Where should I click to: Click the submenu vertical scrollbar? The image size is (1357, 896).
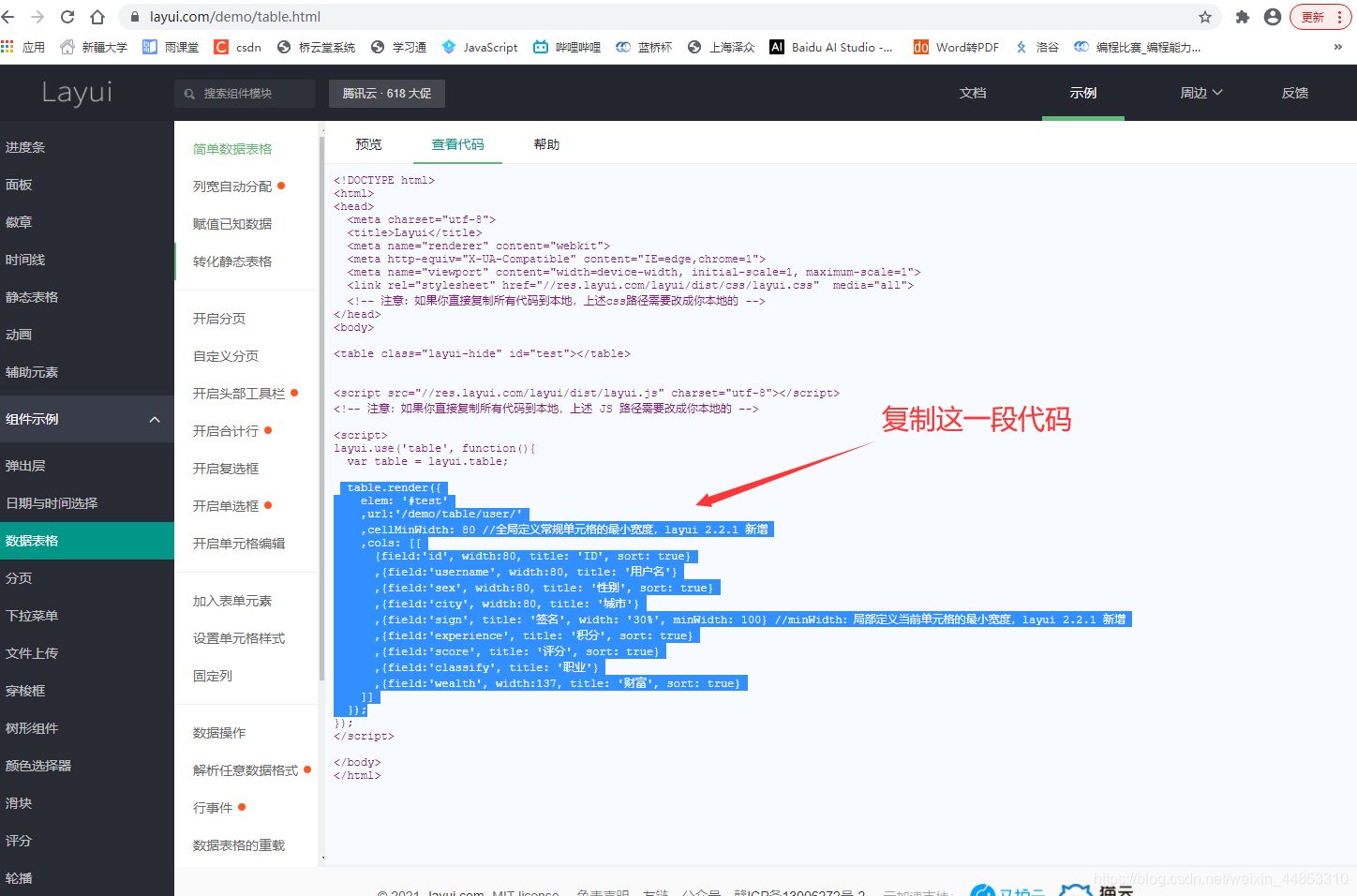tap(321, 408)
